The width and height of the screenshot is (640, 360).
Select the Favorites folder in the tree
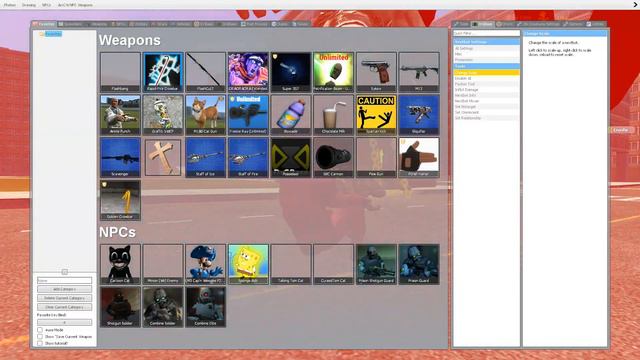[x=53, y=34]
